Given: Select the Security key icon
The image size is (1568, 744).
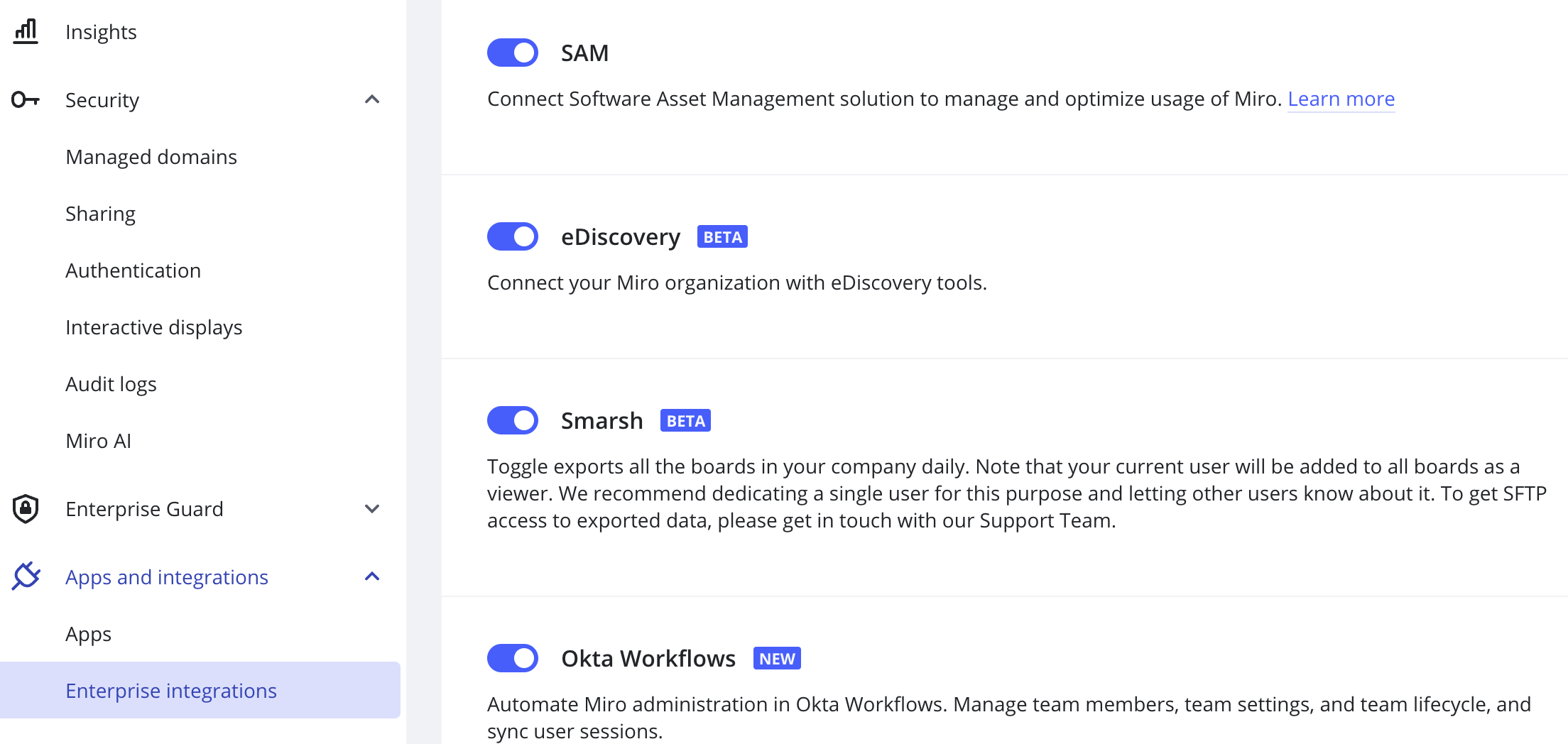Looking at the screenshot, I should pos(26,99).
